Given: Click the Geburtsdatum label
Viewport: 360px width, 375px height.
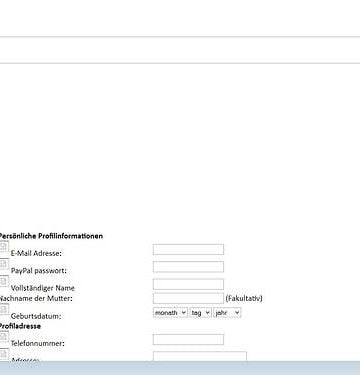Looking at the screenshot, I should click(36, 316).
